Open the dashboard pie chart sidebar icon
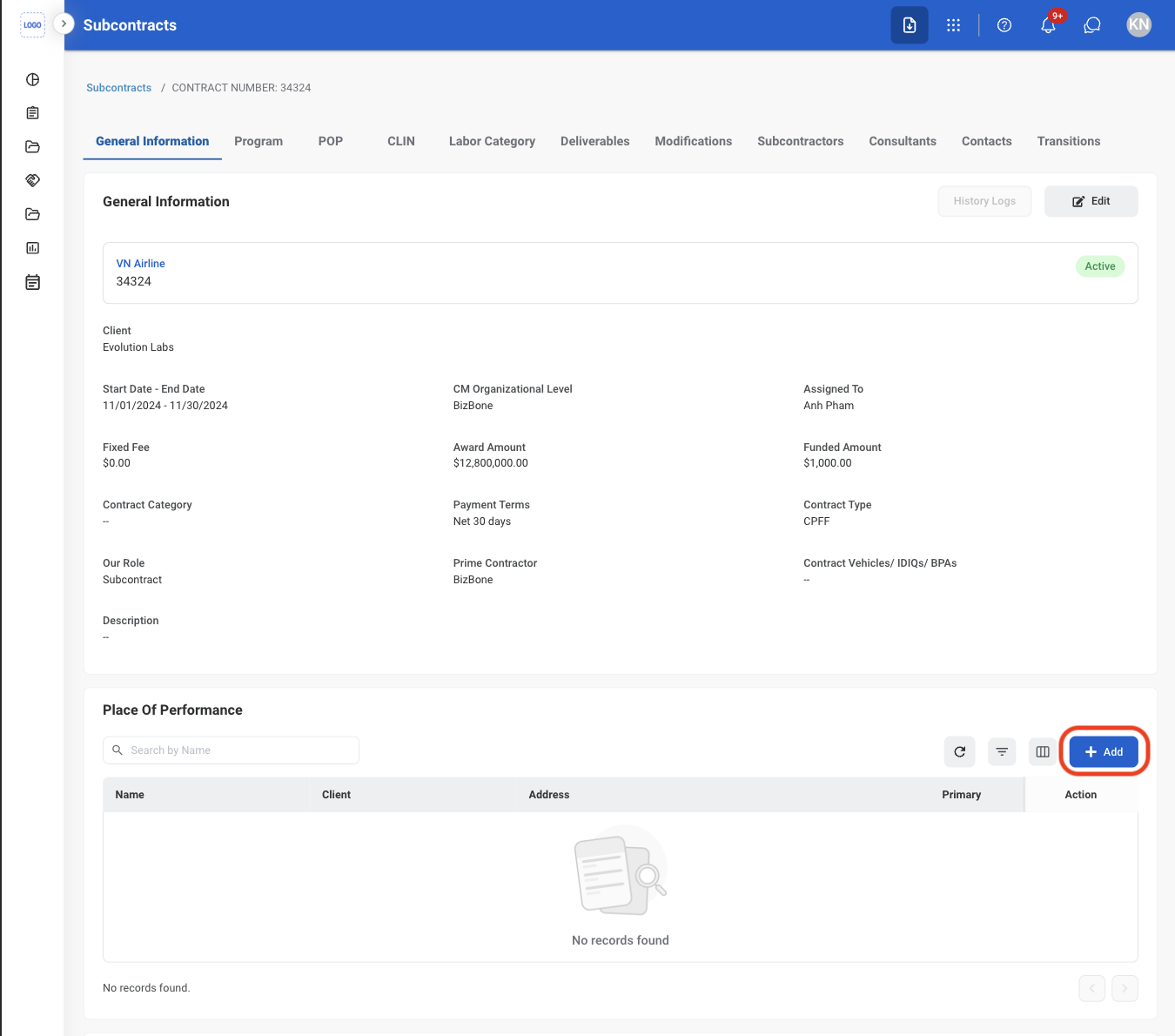This screenshot has height=1036, width=1175. pos(32,79)
